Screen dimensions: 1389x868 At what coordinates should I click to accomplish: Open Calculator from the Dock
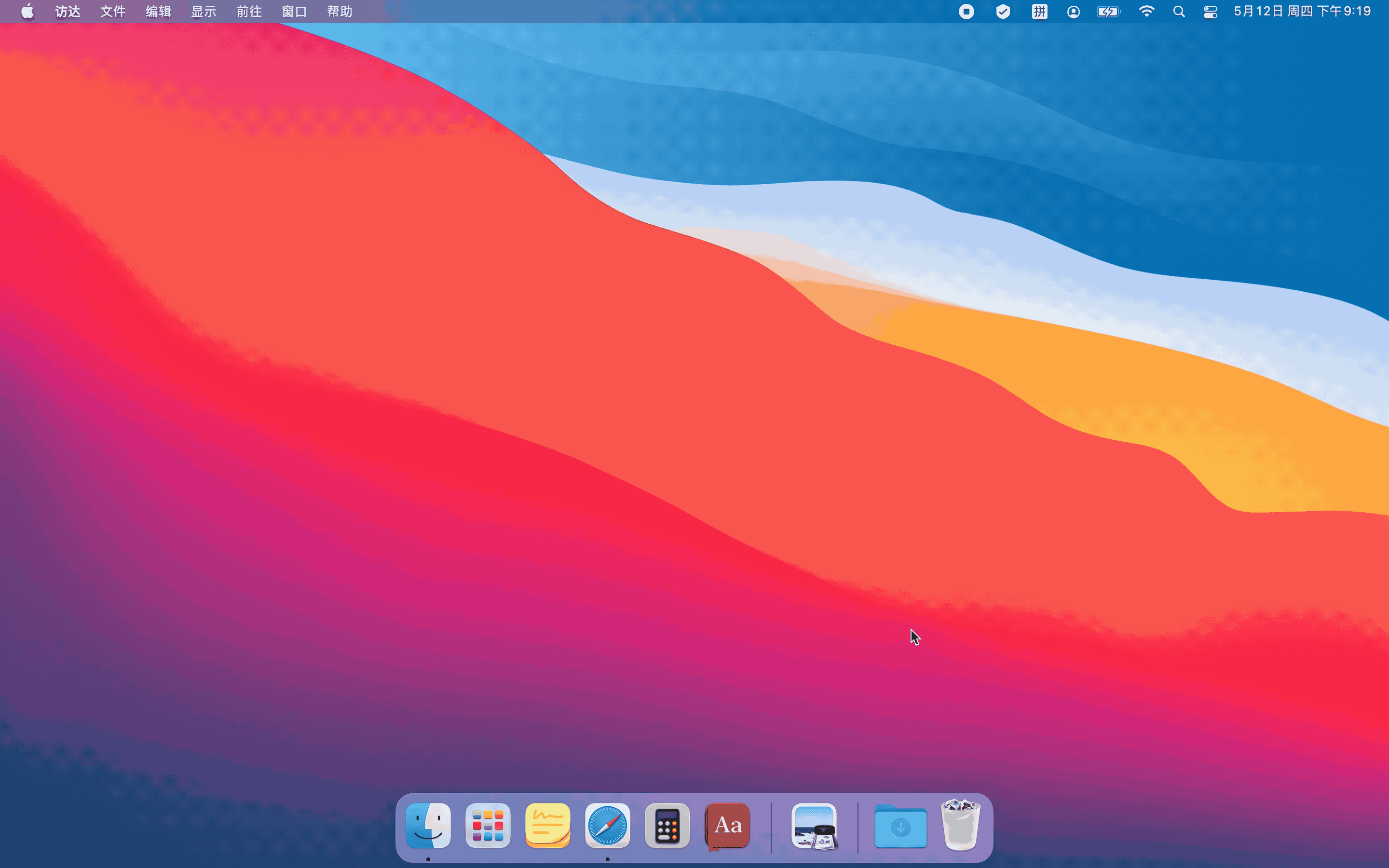click(x=667, y=826)
